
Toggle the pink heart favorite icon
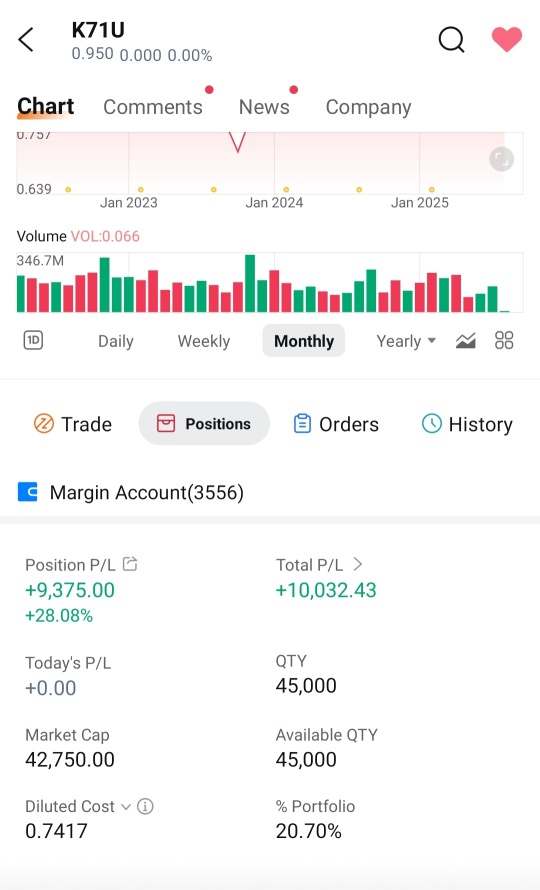coord(506,40)
